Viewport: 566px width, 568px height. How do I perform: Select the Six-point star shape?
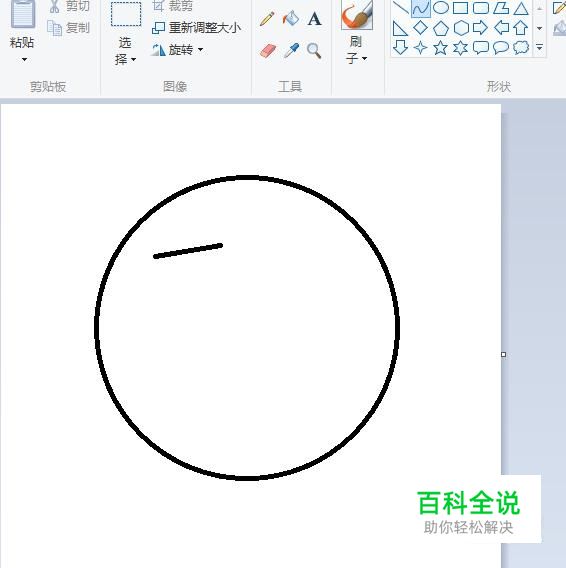(x=461, y=48)
